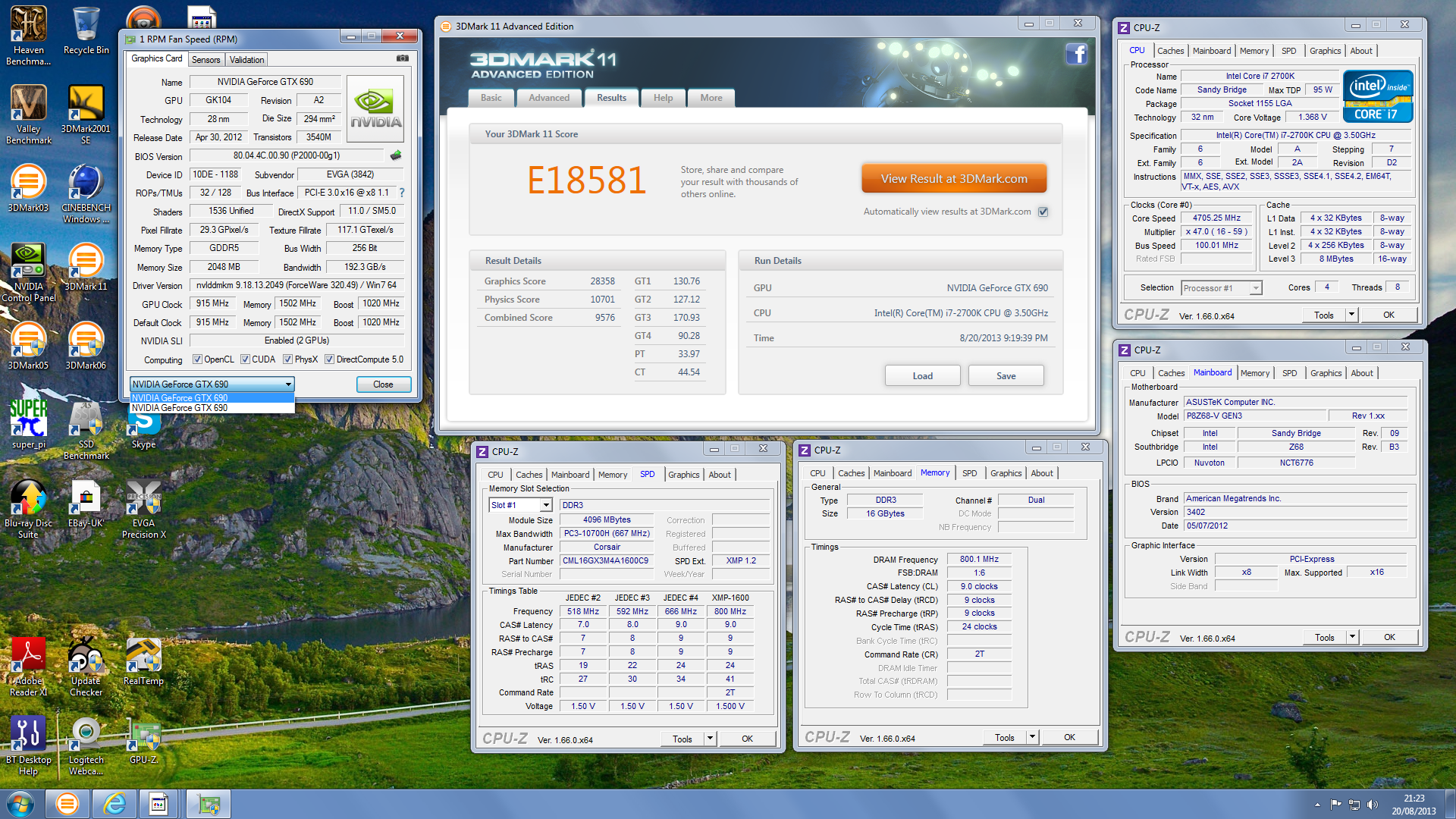Screen dimensions: 1456x819
Task: Launch super_pi desktop shortcut
Action: coord(29,425)
